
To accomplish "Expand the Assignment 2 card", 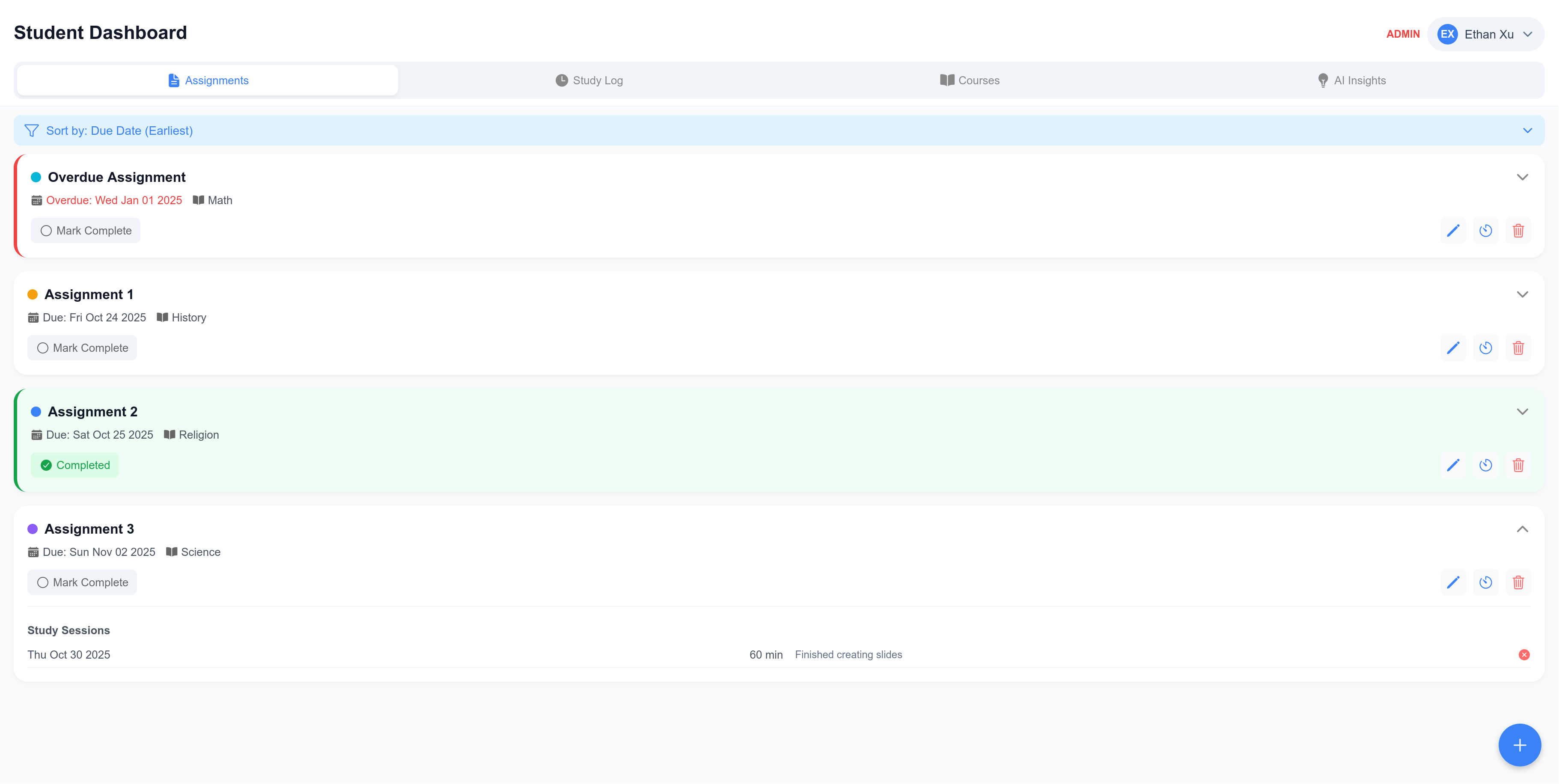I will (1523, 412).
